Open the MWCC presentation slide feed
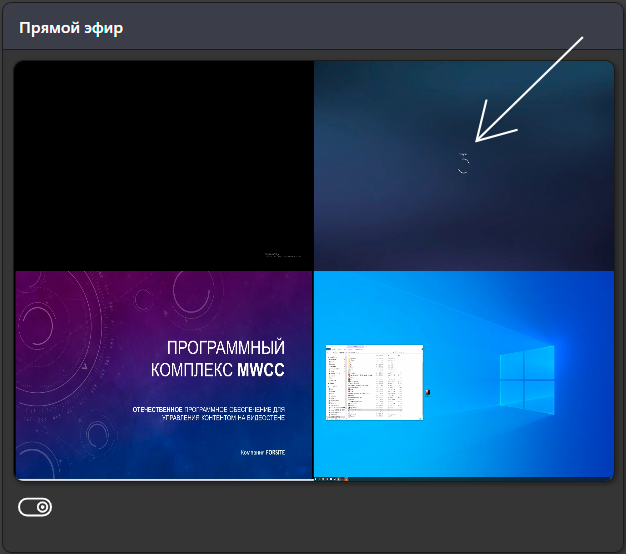The width and height of the screenshot is (626, 554). [164, 375]
